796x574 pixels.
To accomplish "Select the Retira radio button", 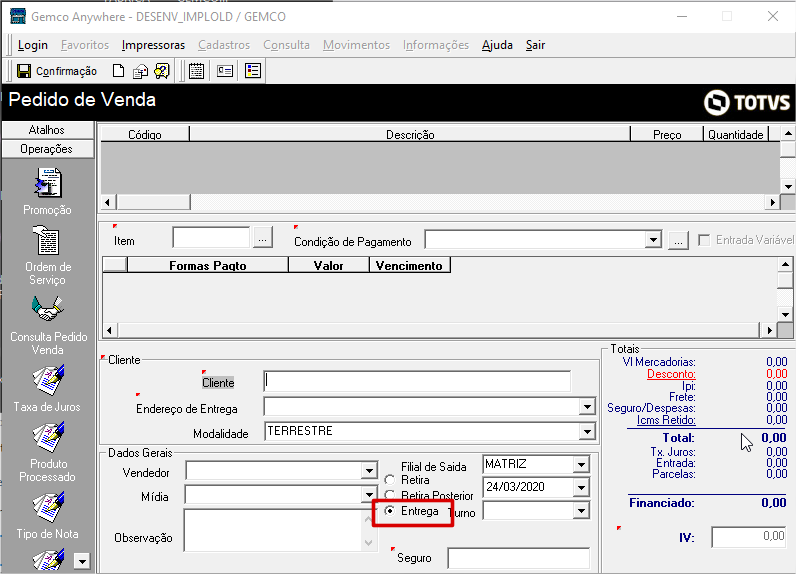I will tap(389, 480).
